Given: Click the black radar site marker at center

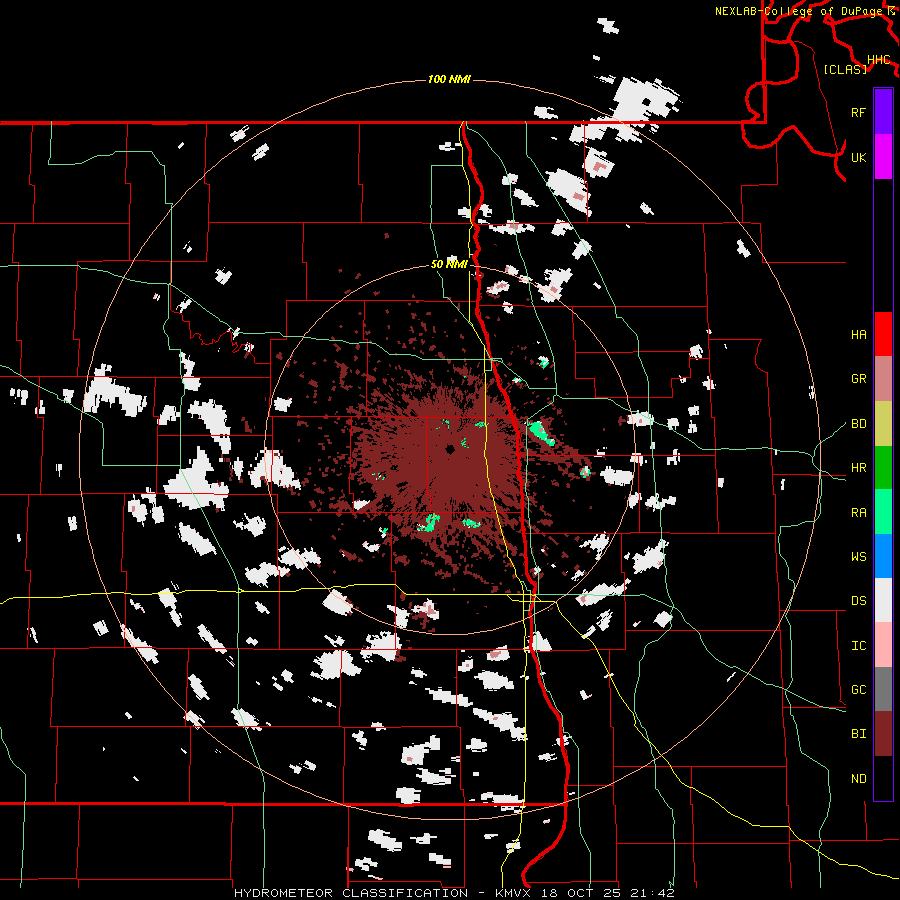Looking at the screenshot, I should pos(451,449).
